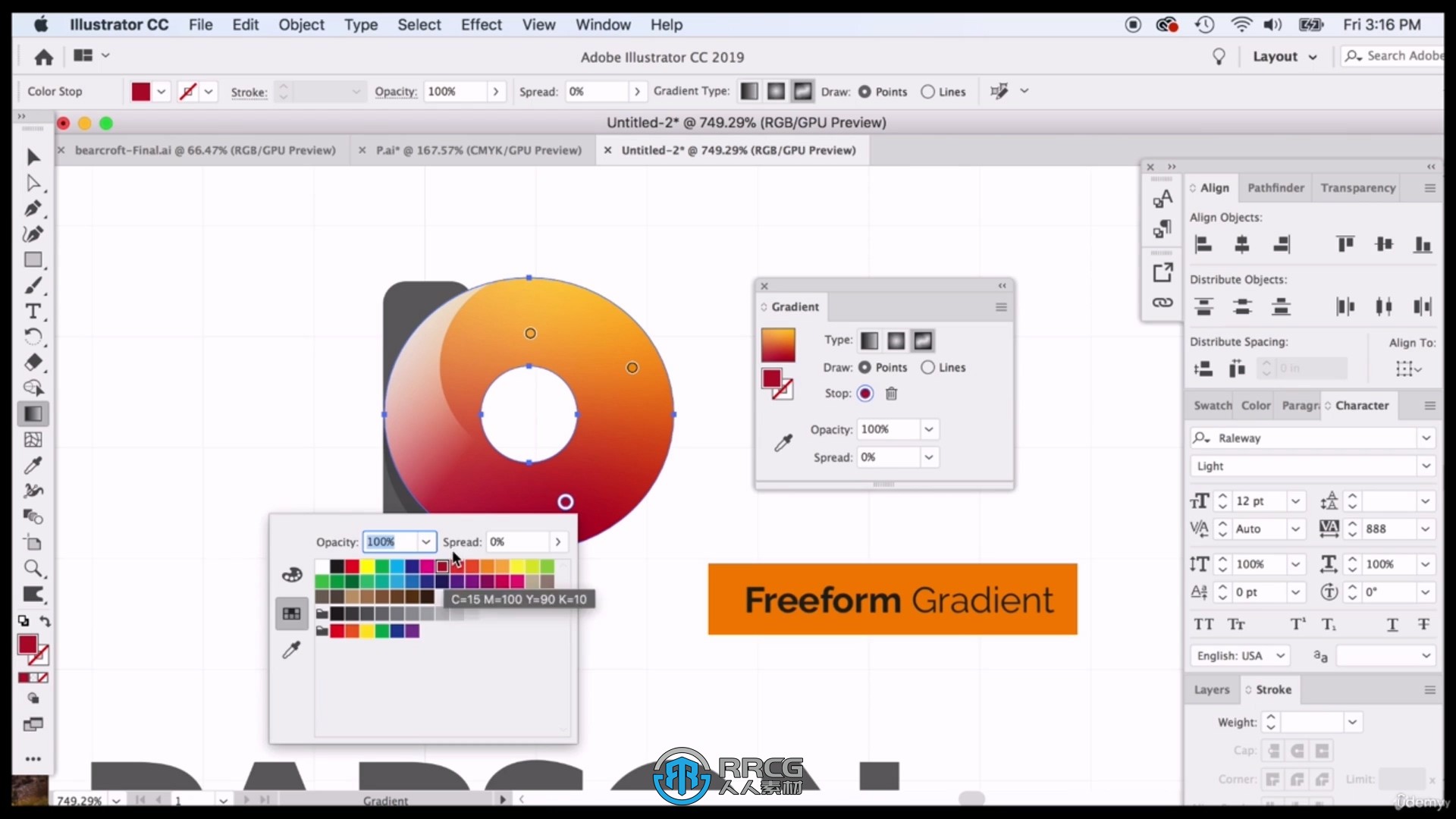Select the Eraser tool
This screenshot has height=819, width=1456.
pos(33,362)
